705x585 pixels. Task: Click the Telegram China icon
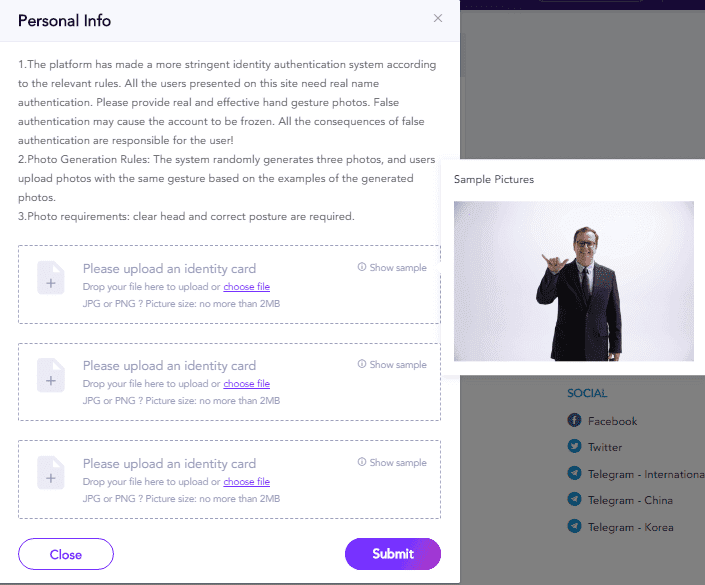click(x=574, y=500)
